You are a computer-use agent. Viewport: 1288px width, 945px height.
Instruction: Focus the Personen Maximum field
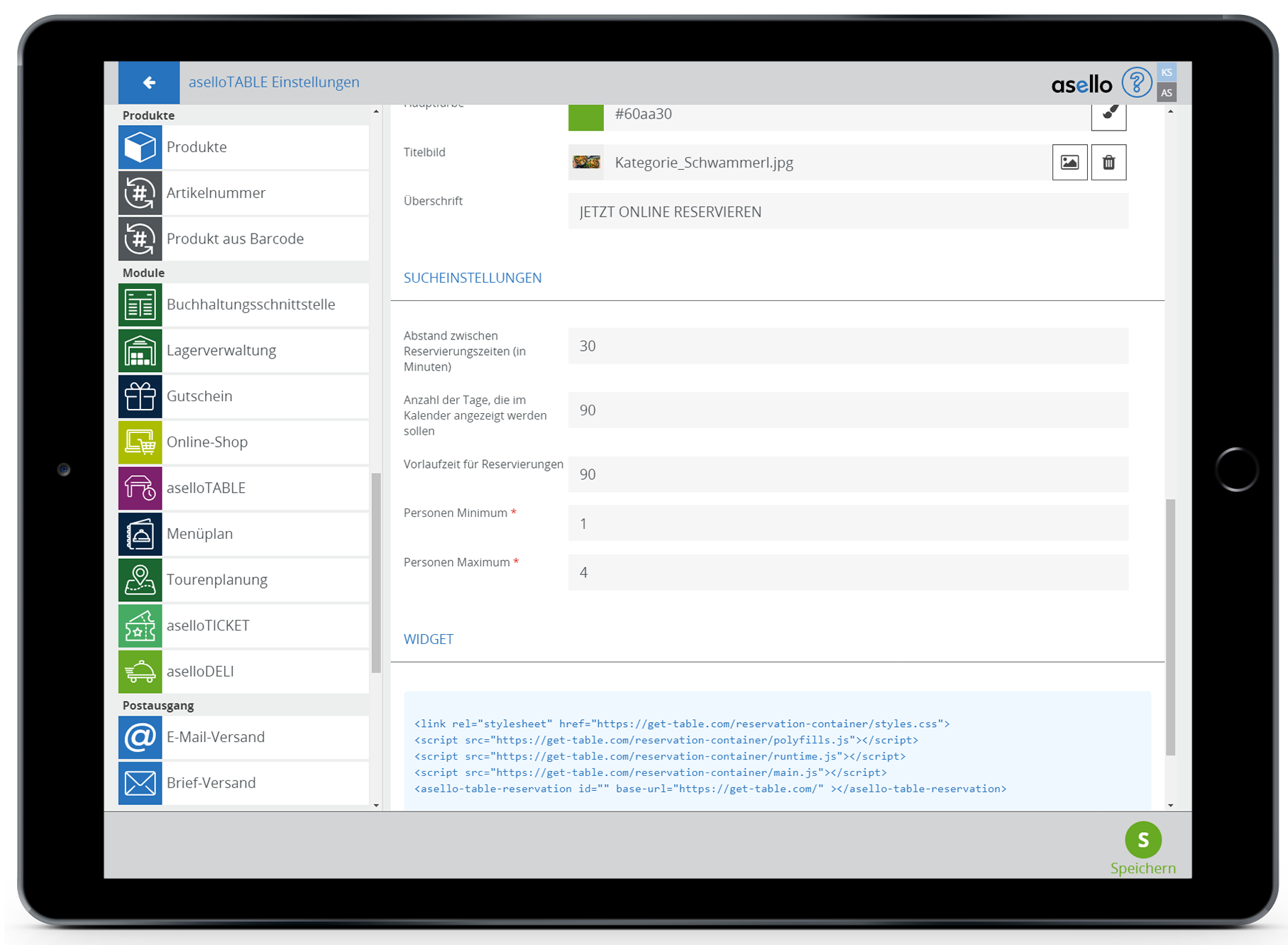pos(847,572)
